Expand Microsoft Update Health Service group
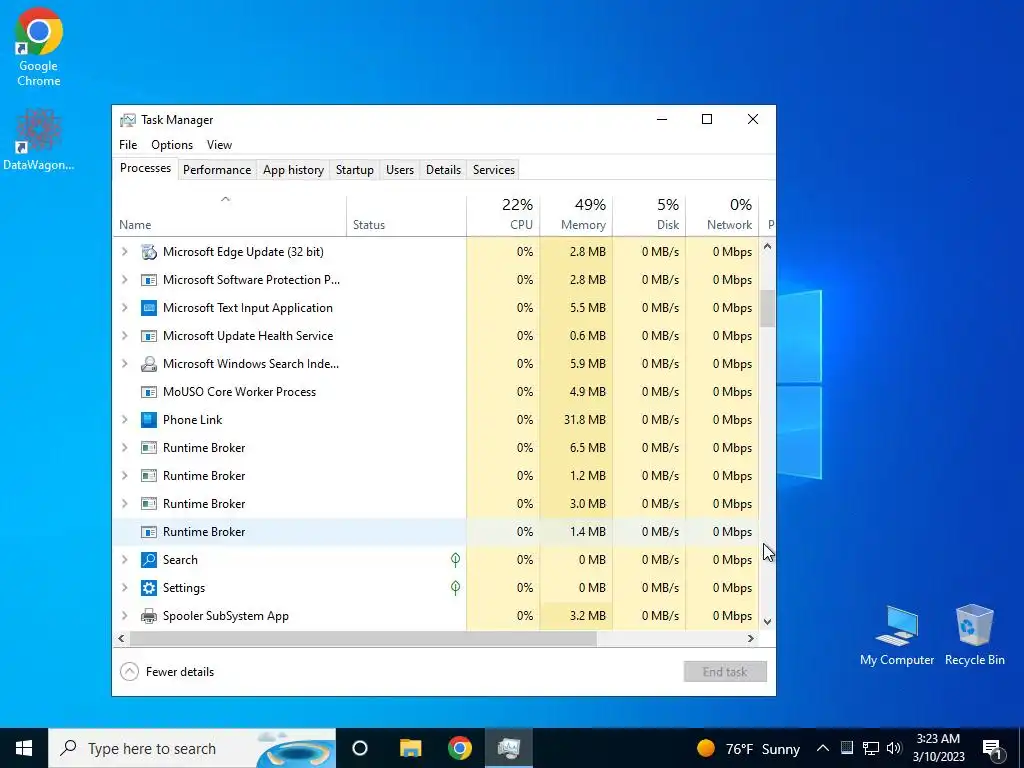 [x=125, y=336]
